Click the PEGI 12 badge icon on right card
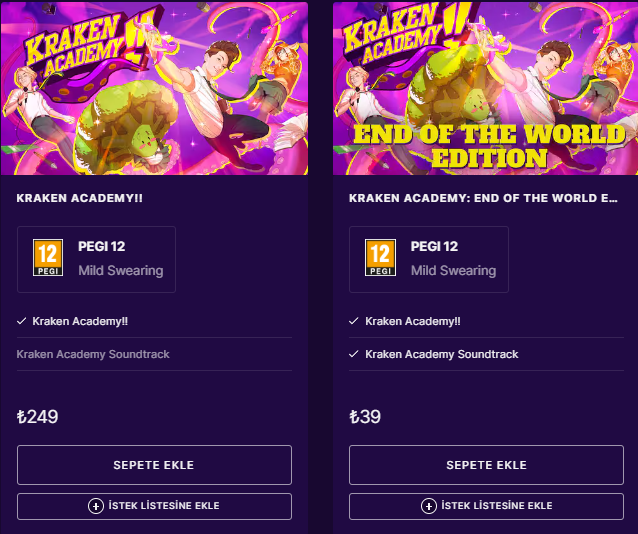638x534 pixels. point(380,258)
